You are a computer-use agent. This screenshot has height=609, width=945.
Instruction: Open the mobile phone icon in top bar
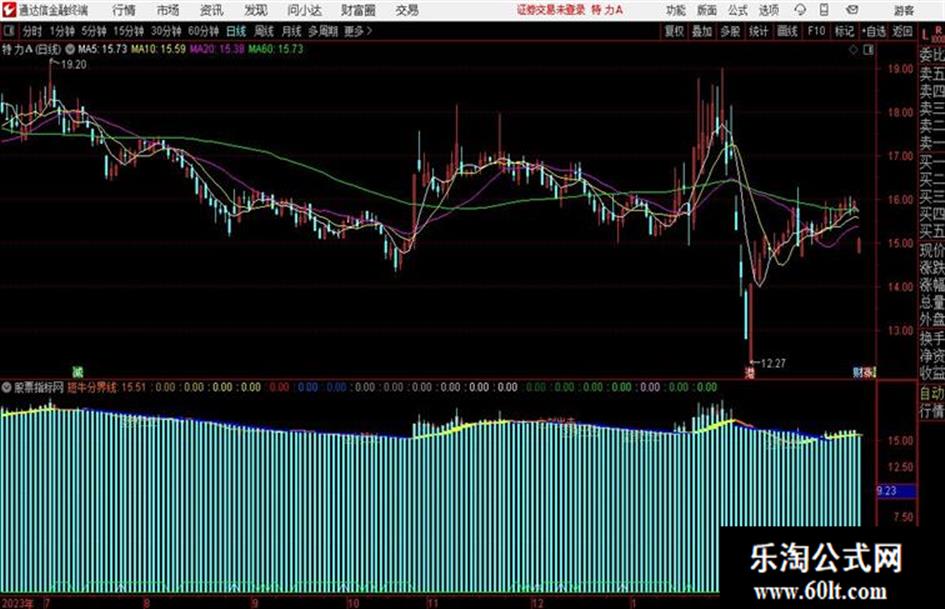tap(824, 10)
